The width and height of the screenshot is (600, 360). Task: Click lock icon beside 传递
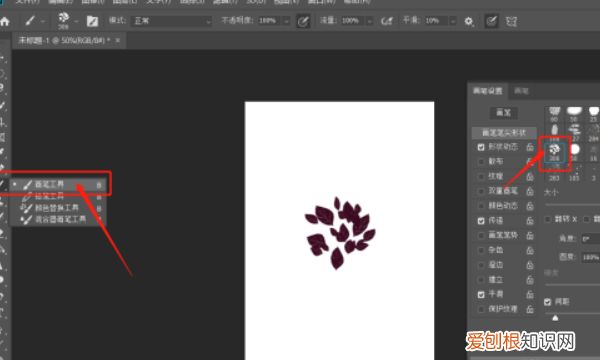point(530,220)
